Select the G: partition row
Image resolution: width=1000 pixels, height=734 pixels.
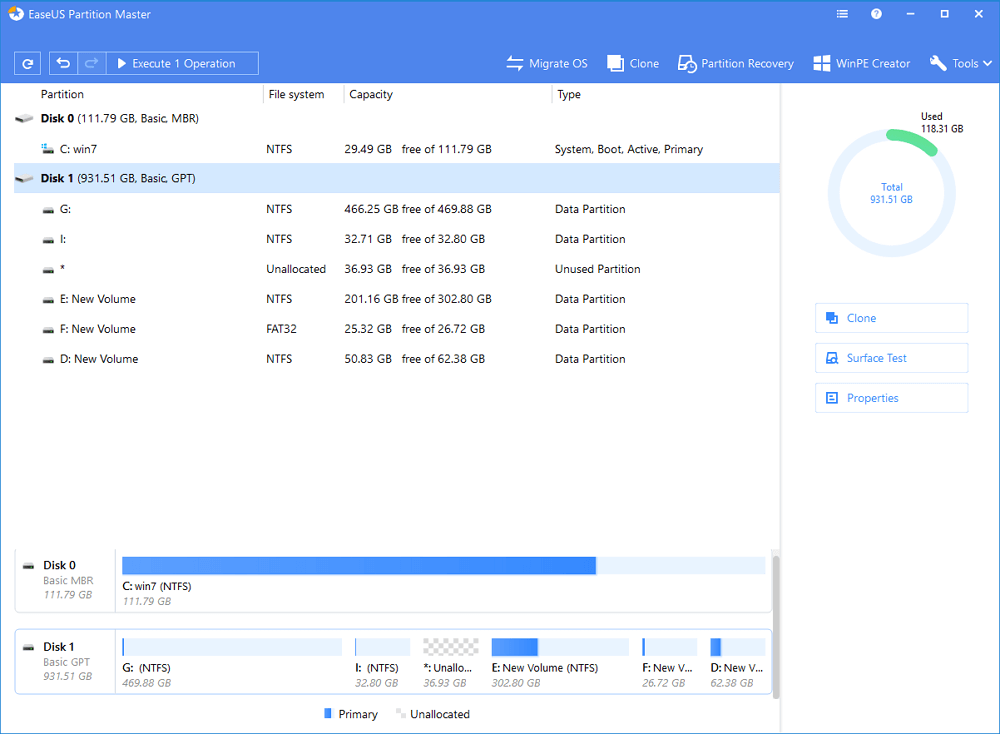click(396, 209)
